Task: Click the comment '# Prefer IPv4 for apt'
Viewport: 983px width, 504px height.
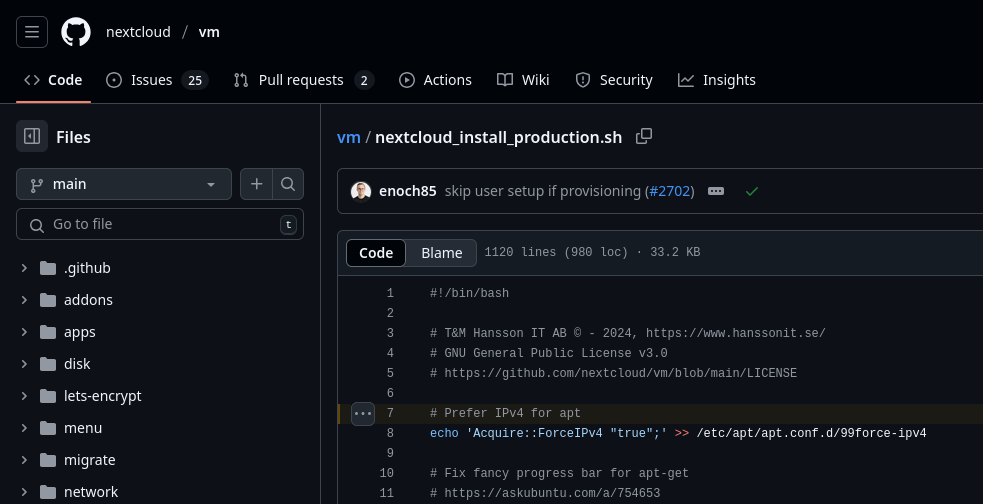Action: click(505, 413)
